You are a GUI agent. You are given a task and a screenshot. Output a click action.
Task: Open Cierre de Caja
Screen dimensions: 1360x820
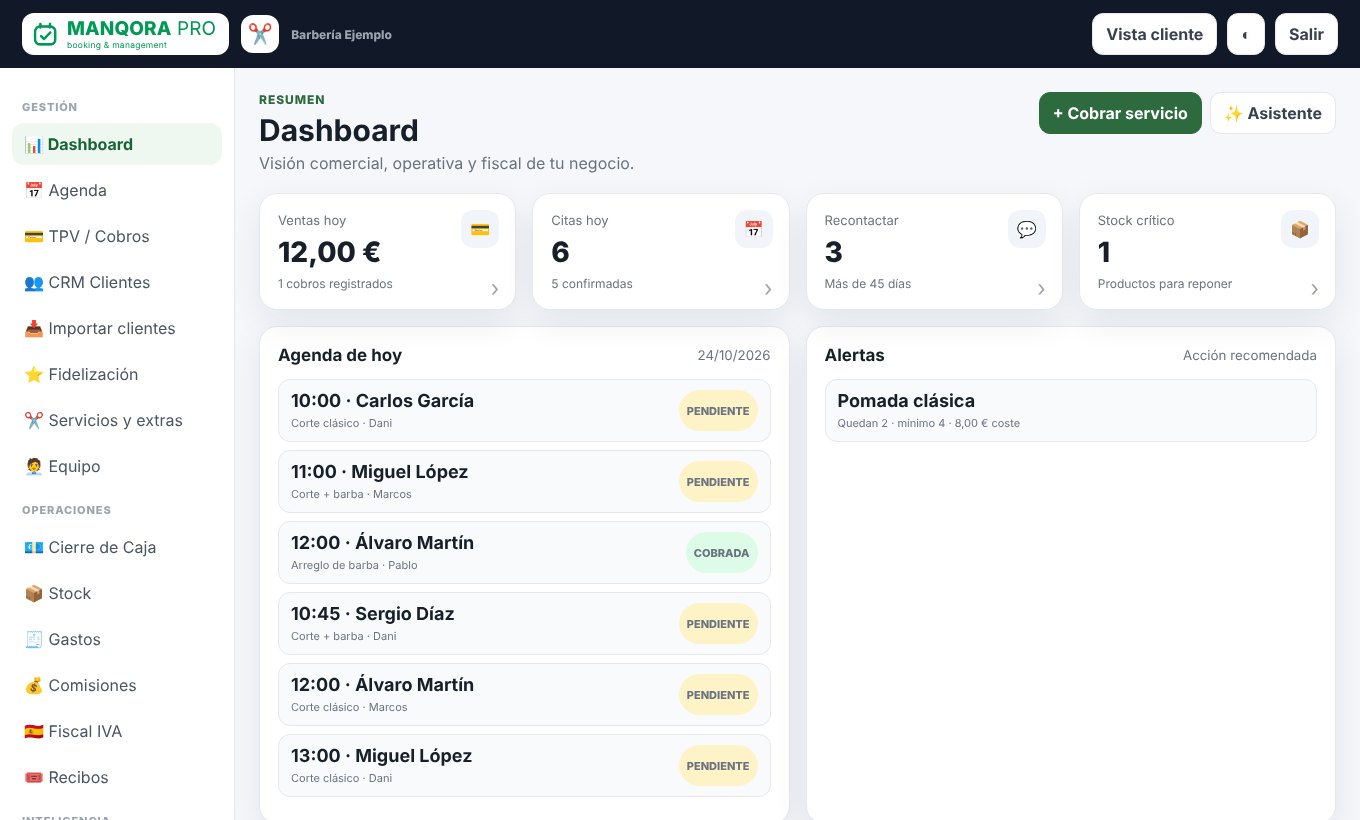(117, 547)
